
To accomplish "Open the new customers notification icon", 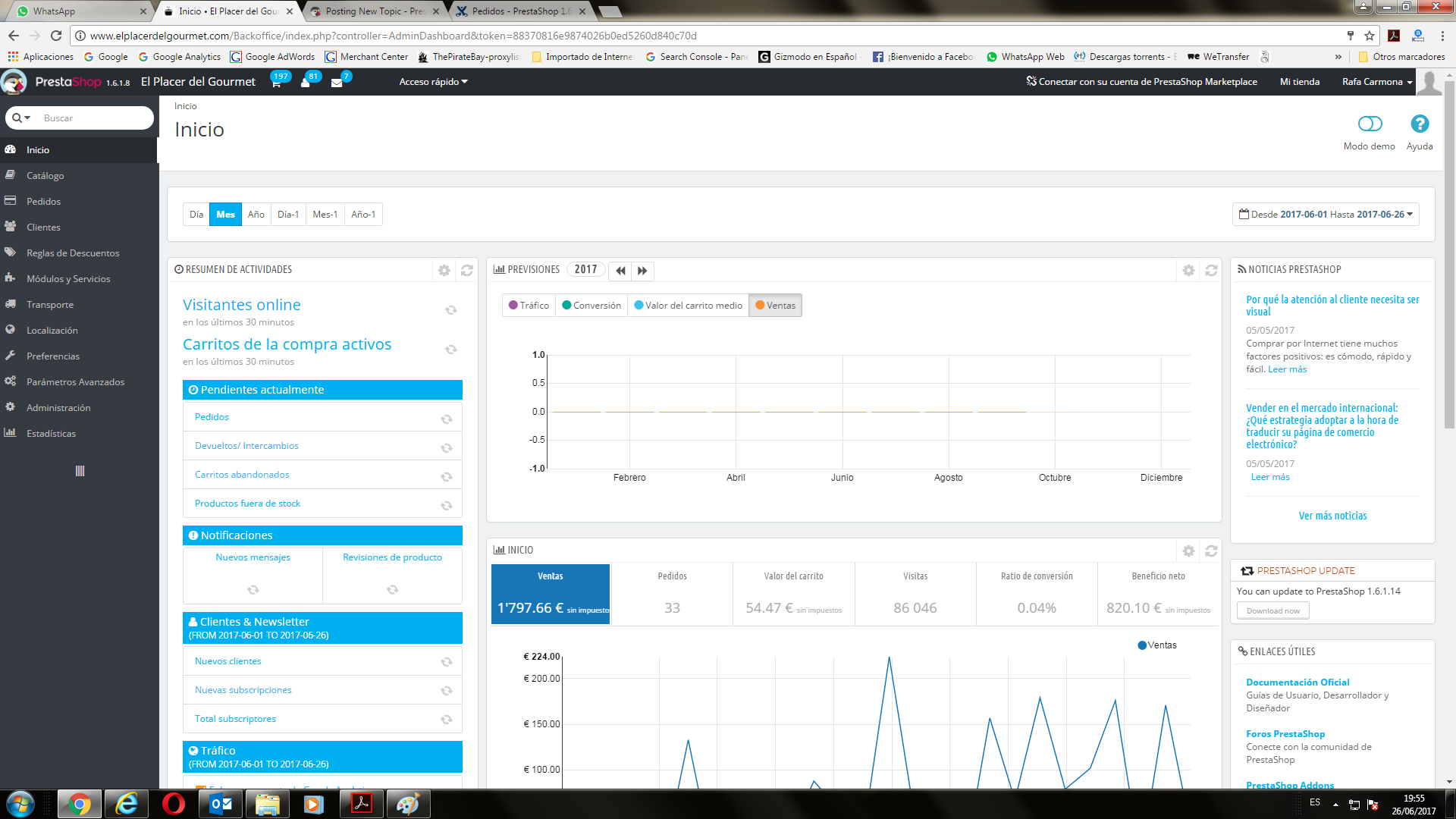I will click(306, 82).
